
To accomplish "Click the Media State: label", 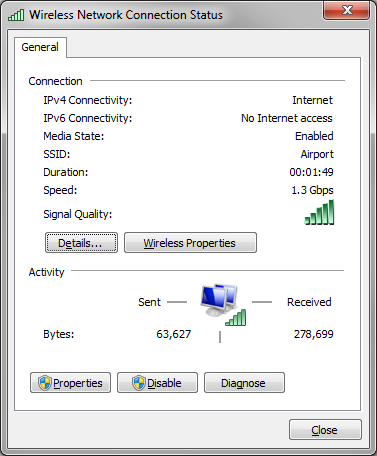I will 74,136.
